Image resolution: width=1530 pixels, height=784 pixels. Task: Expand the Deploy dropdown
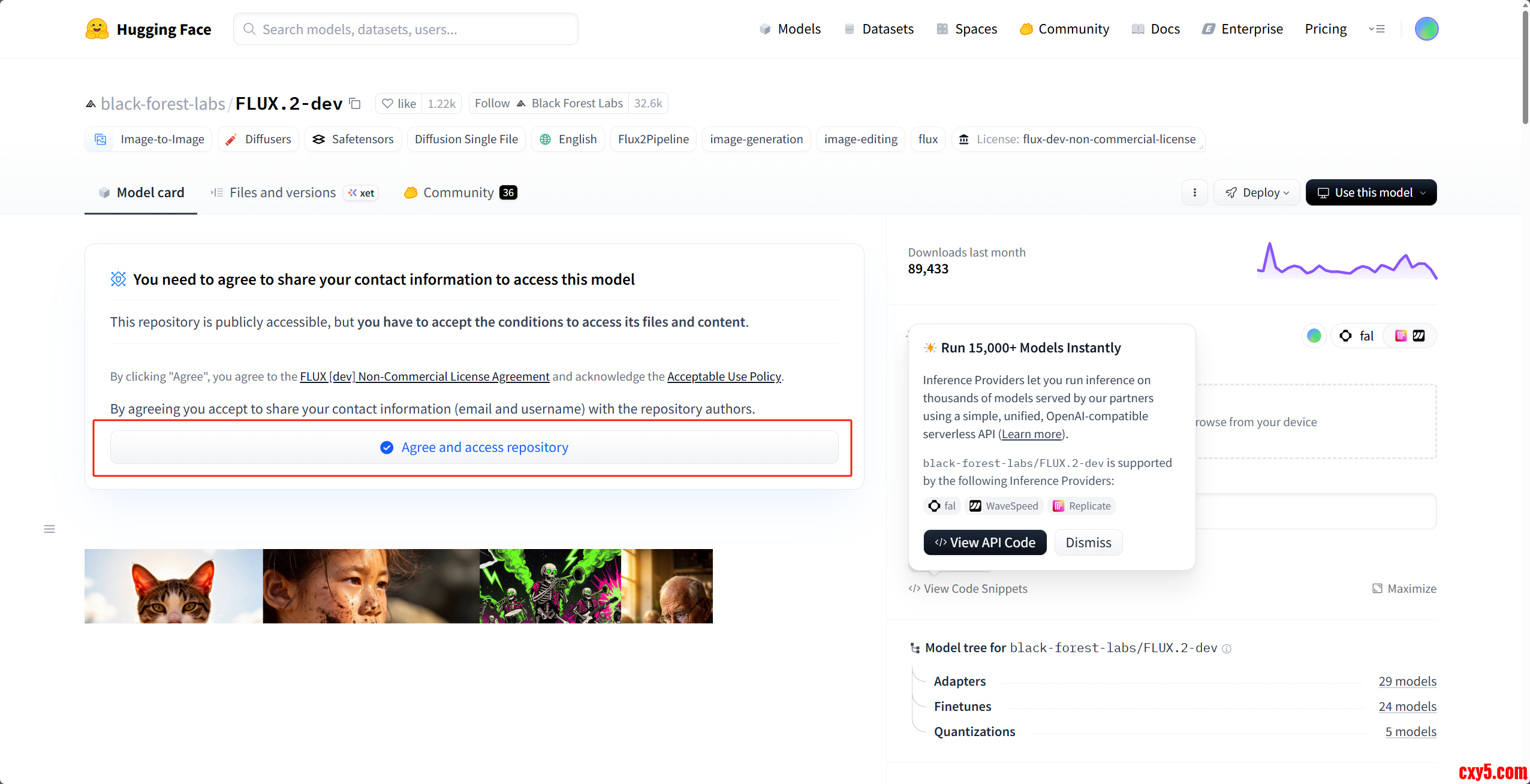pos(1257,192)
